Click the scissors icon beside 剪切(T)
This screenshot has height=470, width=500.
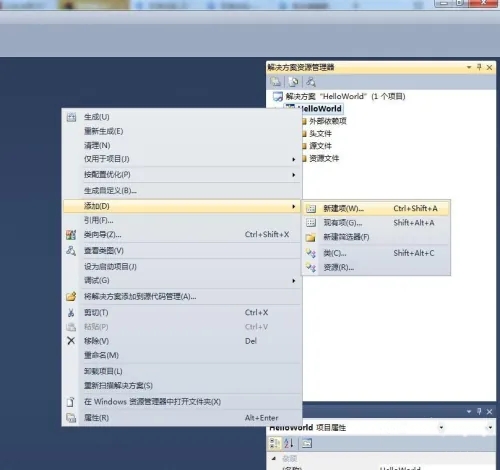[71, 313]
